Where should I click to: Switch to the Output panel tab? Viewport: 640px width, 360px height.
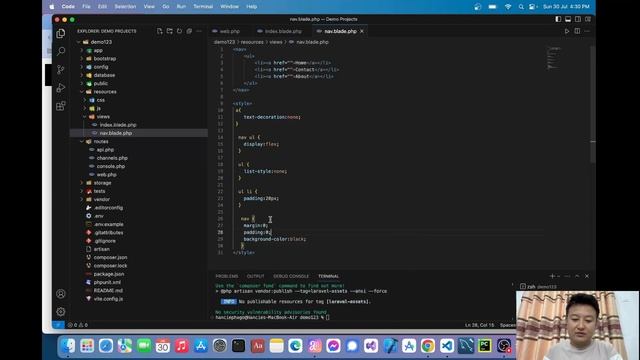[256, 276]
